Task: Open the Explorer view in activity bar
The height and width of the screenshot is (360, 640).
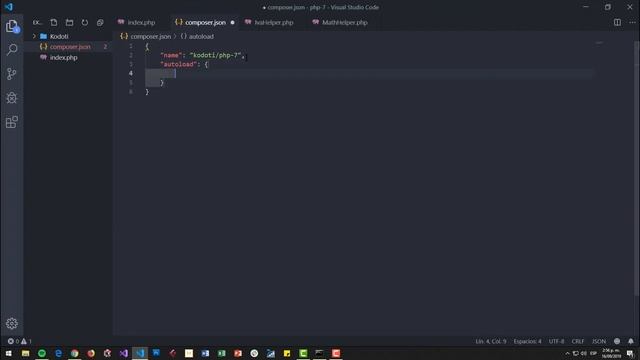Action: (x=12, y=26)
